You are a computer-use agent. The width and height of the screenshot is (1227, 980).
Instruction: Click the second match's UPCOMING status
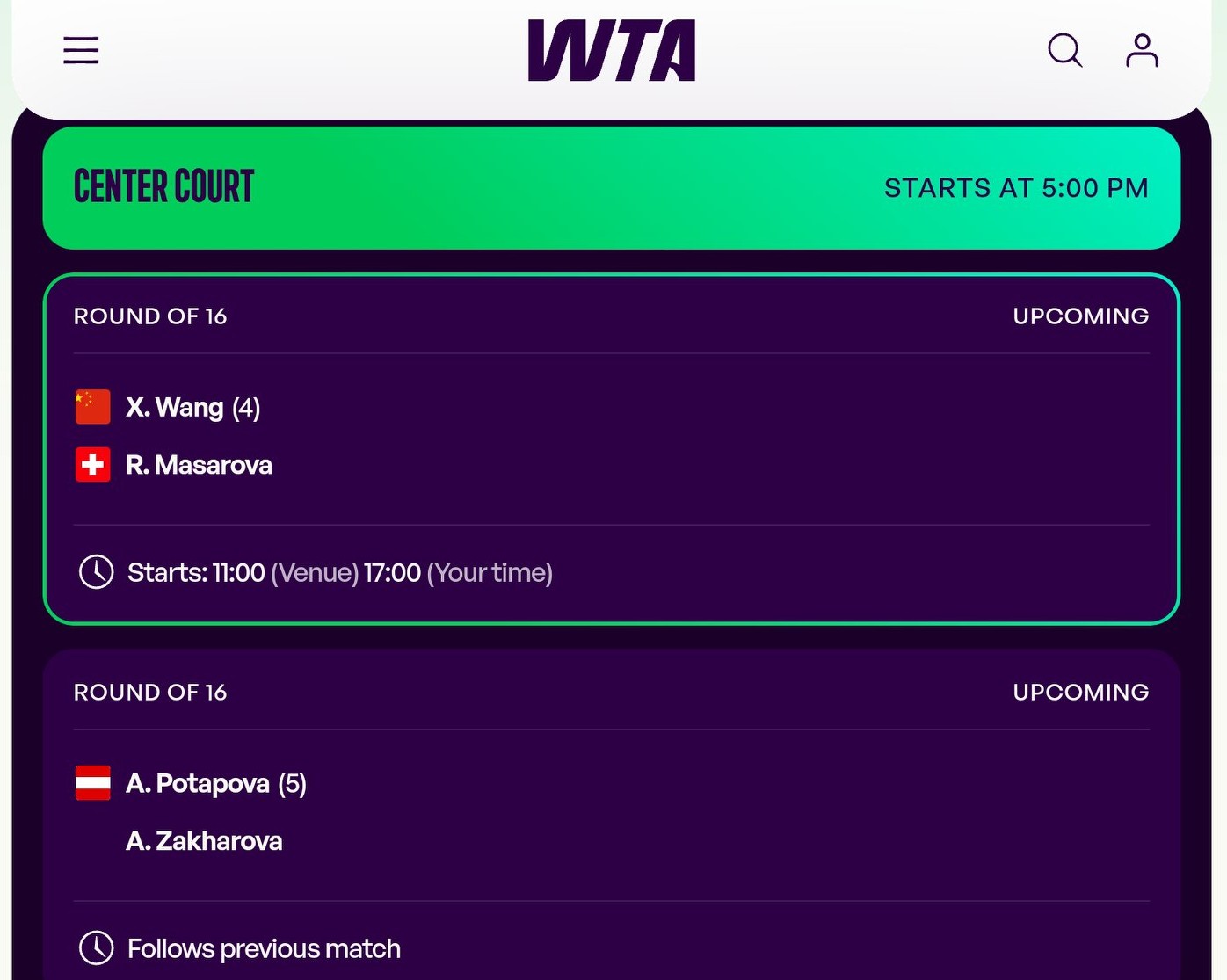1080,693
